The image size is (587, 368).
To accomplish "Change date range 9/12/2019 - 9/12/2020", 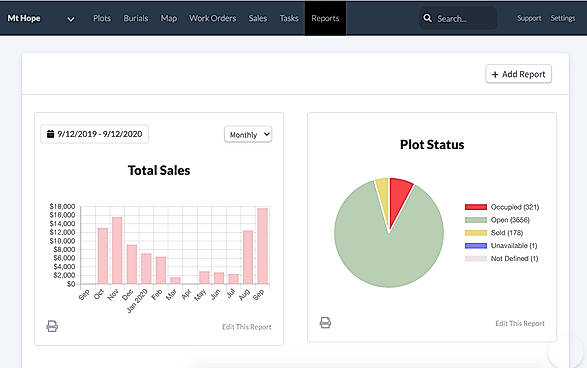I will coord(94,134).
